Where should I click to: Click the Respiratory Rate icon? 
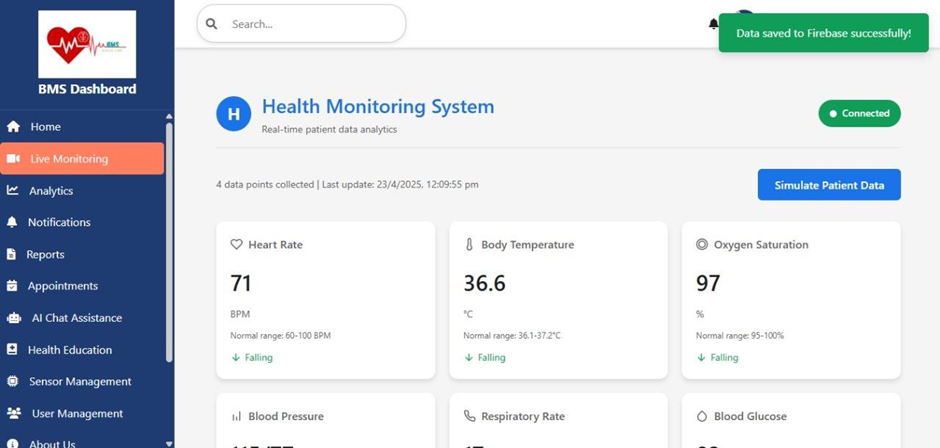coord(469,416)
